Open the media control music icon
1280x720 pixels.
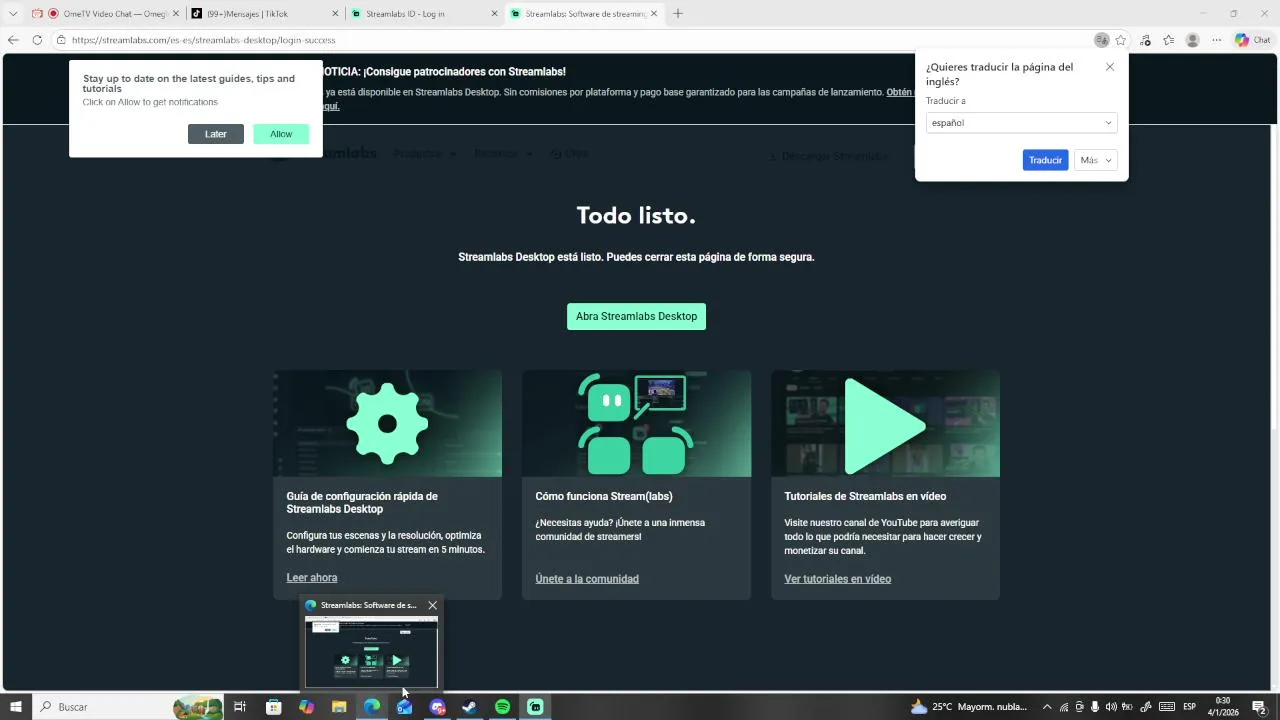pos(1145,40)
